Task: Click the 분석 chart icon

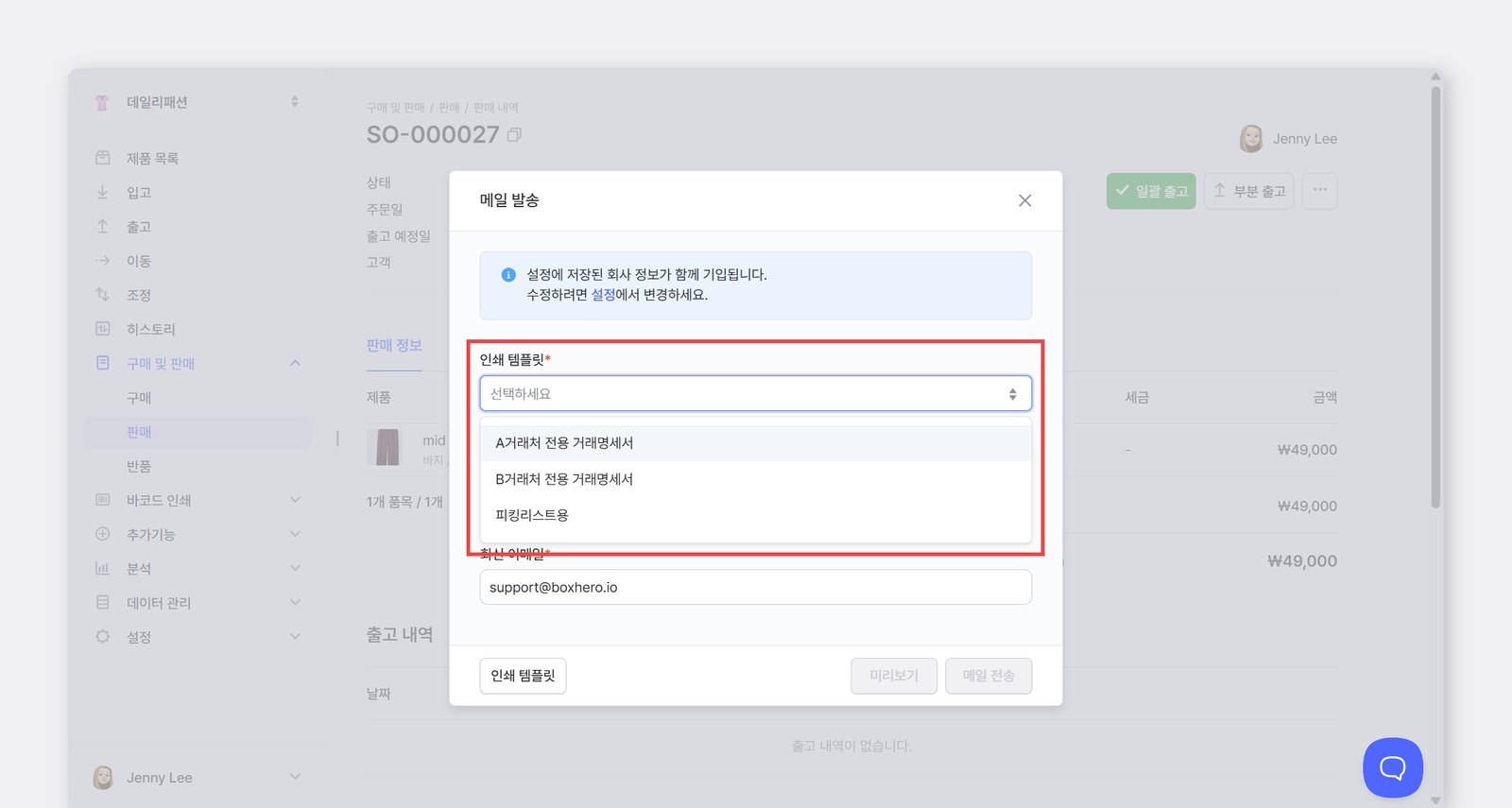Action: click(x=103, y=568)
